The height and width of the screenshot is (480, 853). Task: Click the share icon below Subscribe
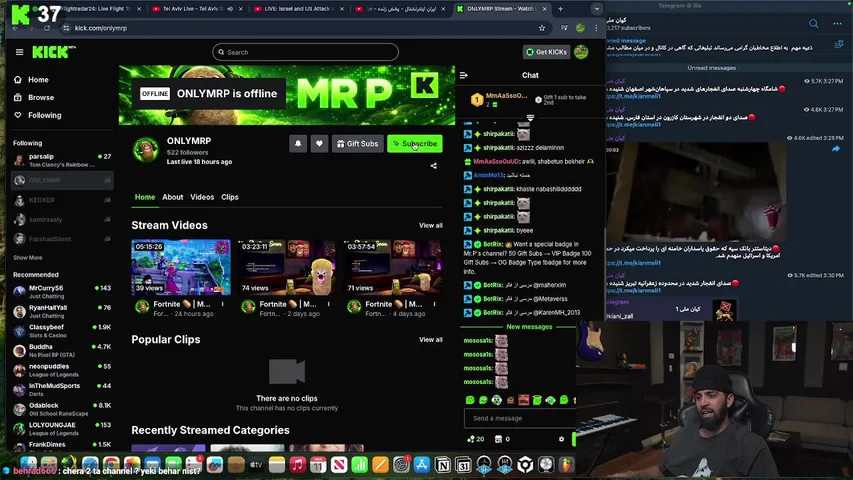pos(434,165)
